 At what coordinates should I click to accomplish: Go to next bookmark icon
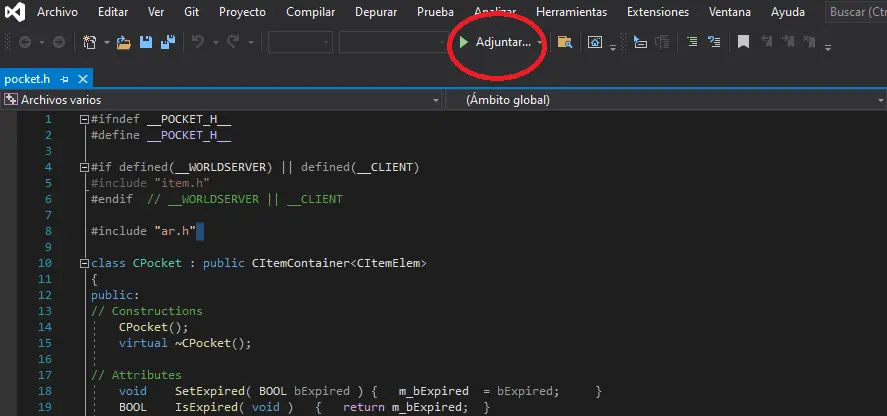(788, 41)
